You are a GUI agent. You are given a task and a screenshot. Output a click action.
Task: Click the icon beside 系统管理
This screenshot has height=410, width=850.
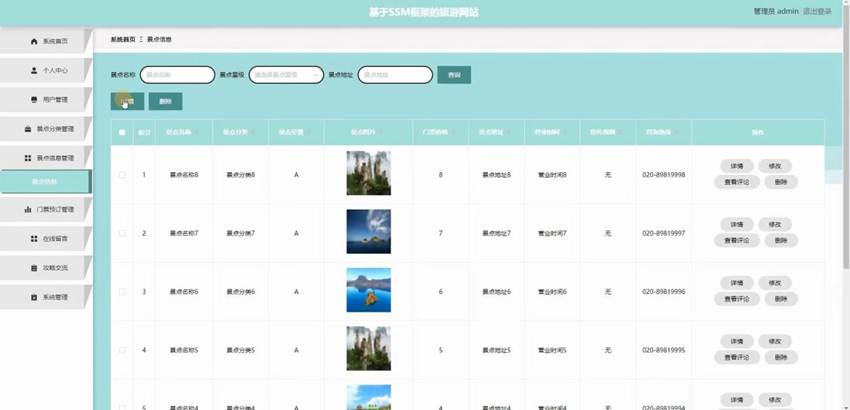pos(34,297)
